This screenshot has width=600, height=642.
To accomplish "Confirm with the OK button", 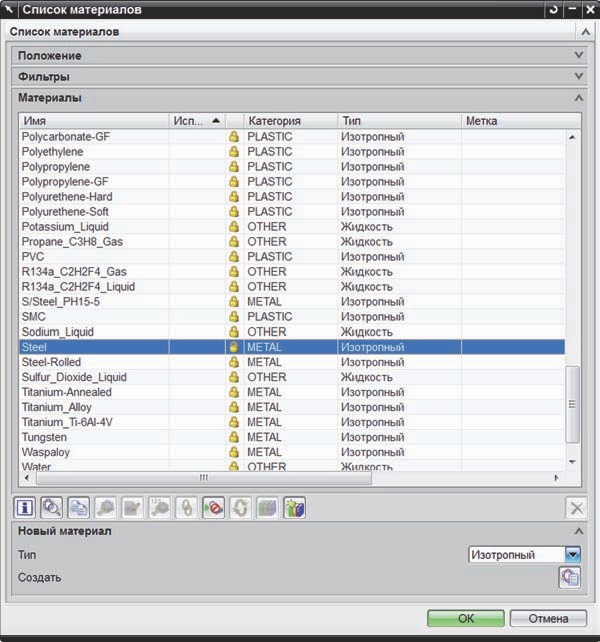I will [466, 618].
